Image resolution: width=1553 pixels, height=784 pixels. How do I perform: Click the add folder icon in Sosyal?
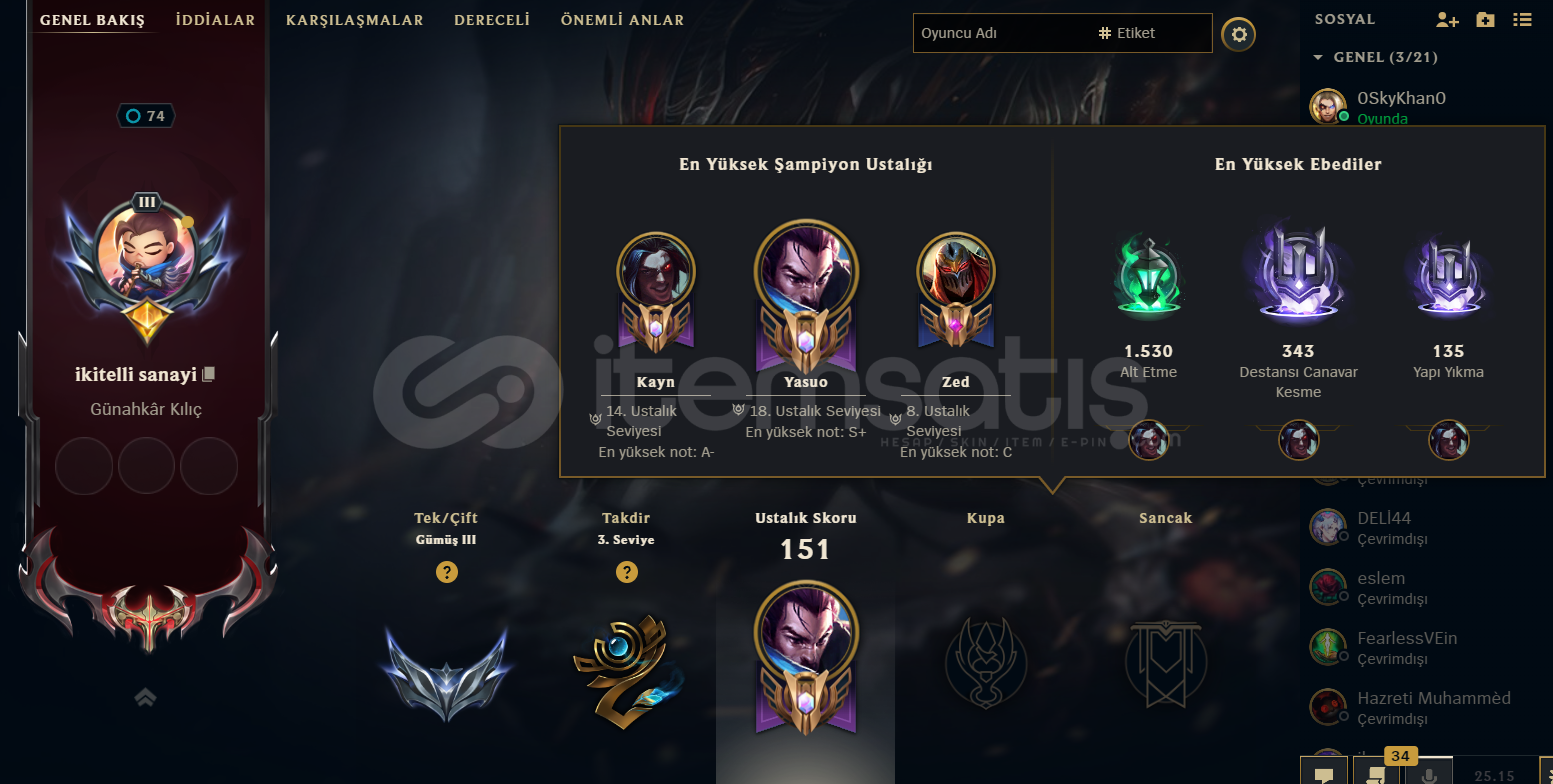click(1485, 19)
